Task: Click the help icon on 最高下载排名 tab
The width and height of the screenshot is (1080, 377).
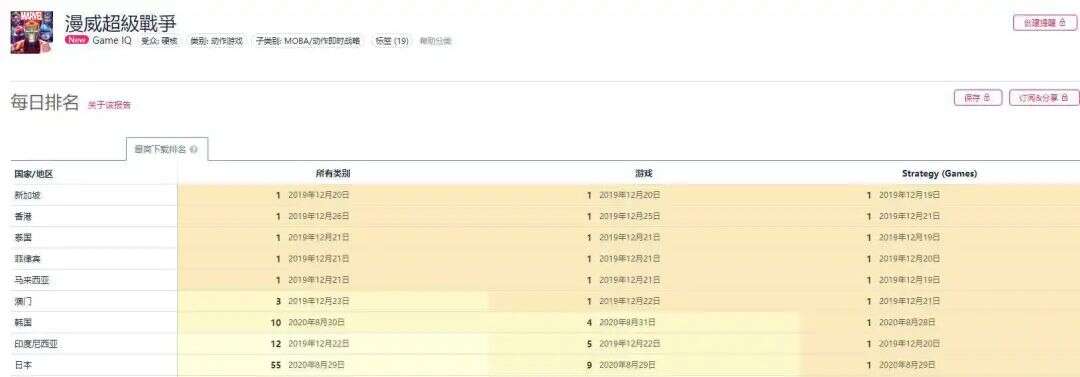Action: [x=194, y=149]
